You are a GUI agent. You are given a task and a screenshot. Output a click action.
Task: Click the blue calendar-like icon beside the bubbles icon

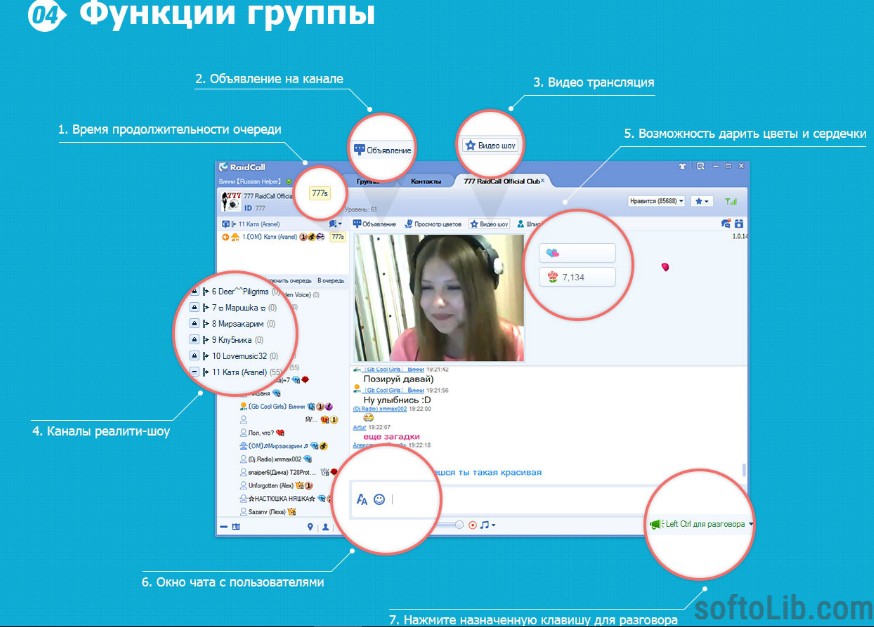coord(739,223)
